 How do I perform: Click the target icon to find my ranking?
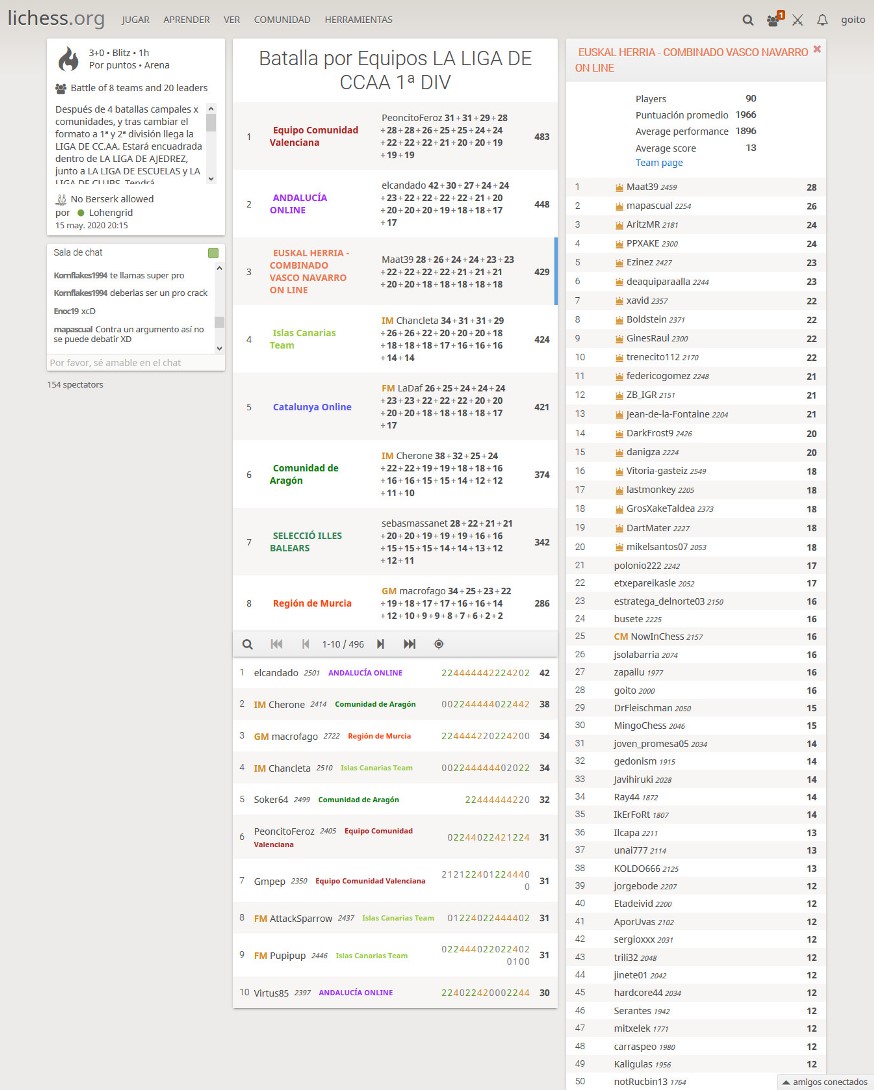[438, 644]
